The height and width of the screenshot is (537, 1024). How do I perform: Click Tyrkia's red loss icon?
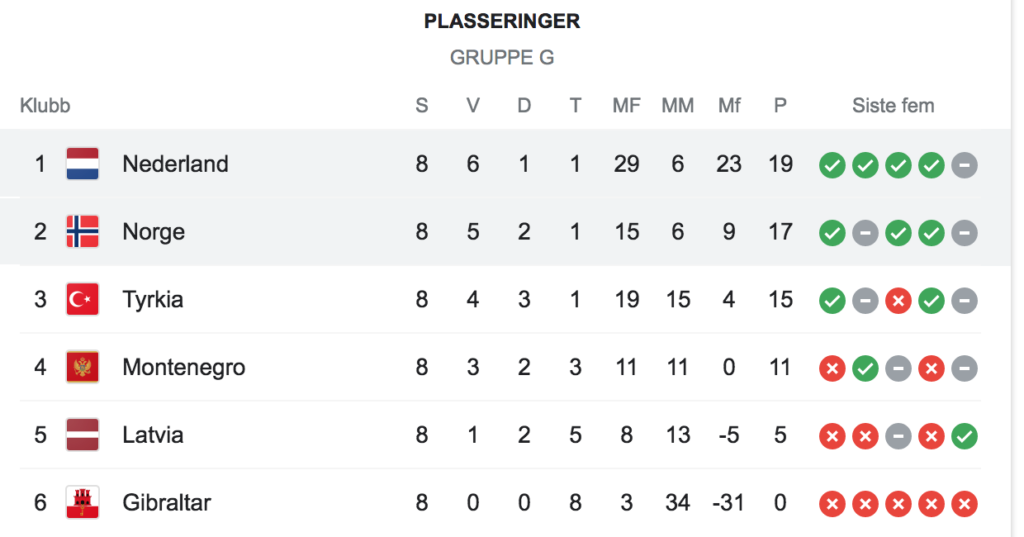click(x=898, y=300)
